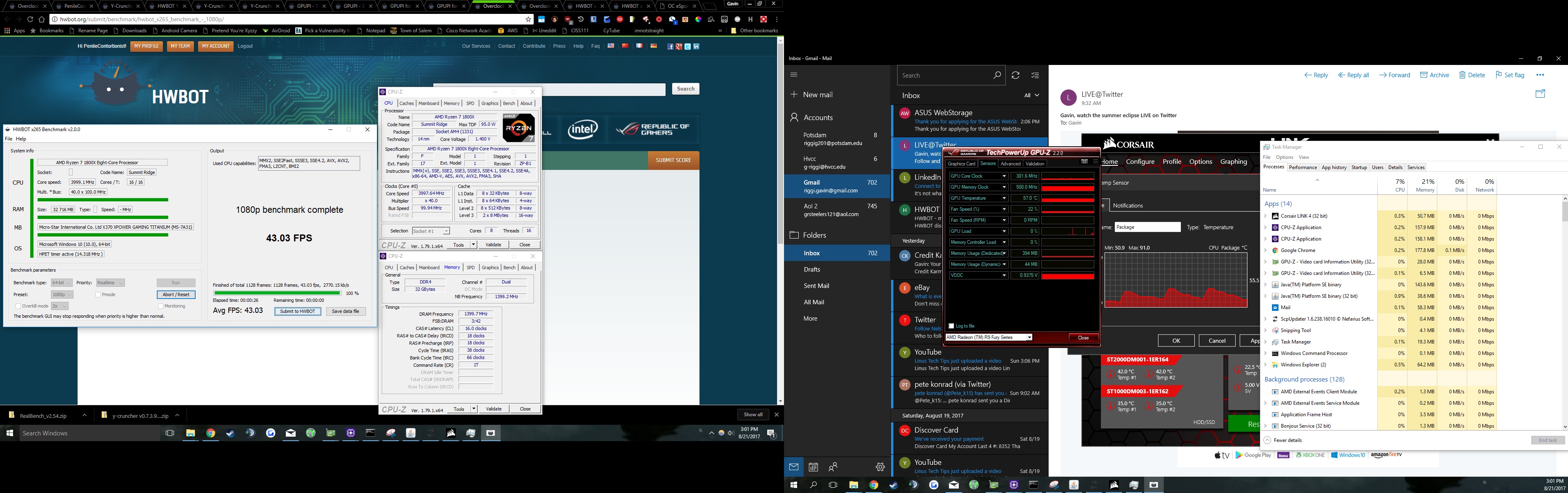Open CPU-Z Tools dropdown arrow in top window
This screenshot has width=1568, height=493.
point(474,245)
